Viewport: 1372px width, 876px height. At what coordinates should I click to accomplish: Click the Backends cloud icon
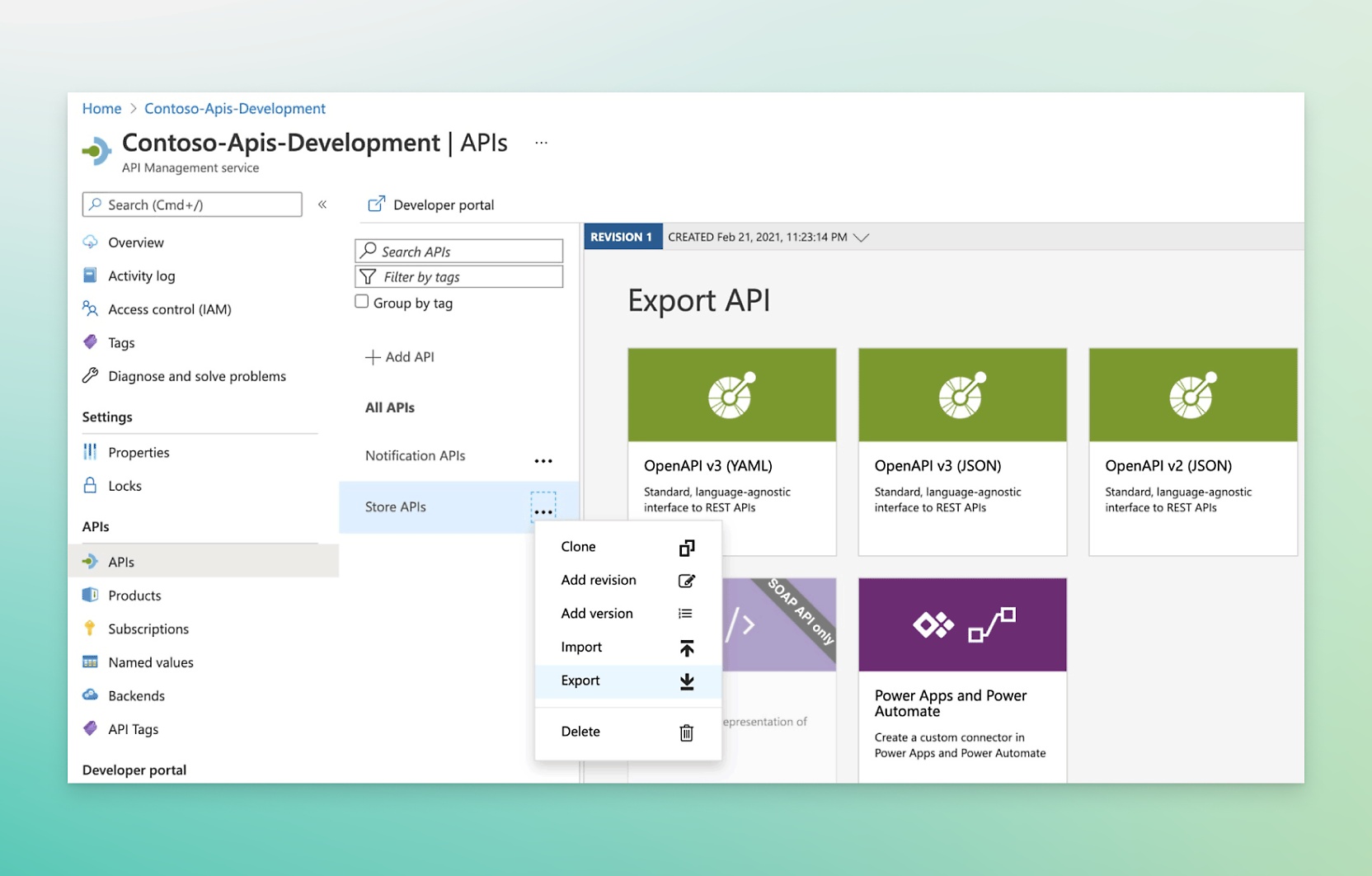(x=91, y=695)
